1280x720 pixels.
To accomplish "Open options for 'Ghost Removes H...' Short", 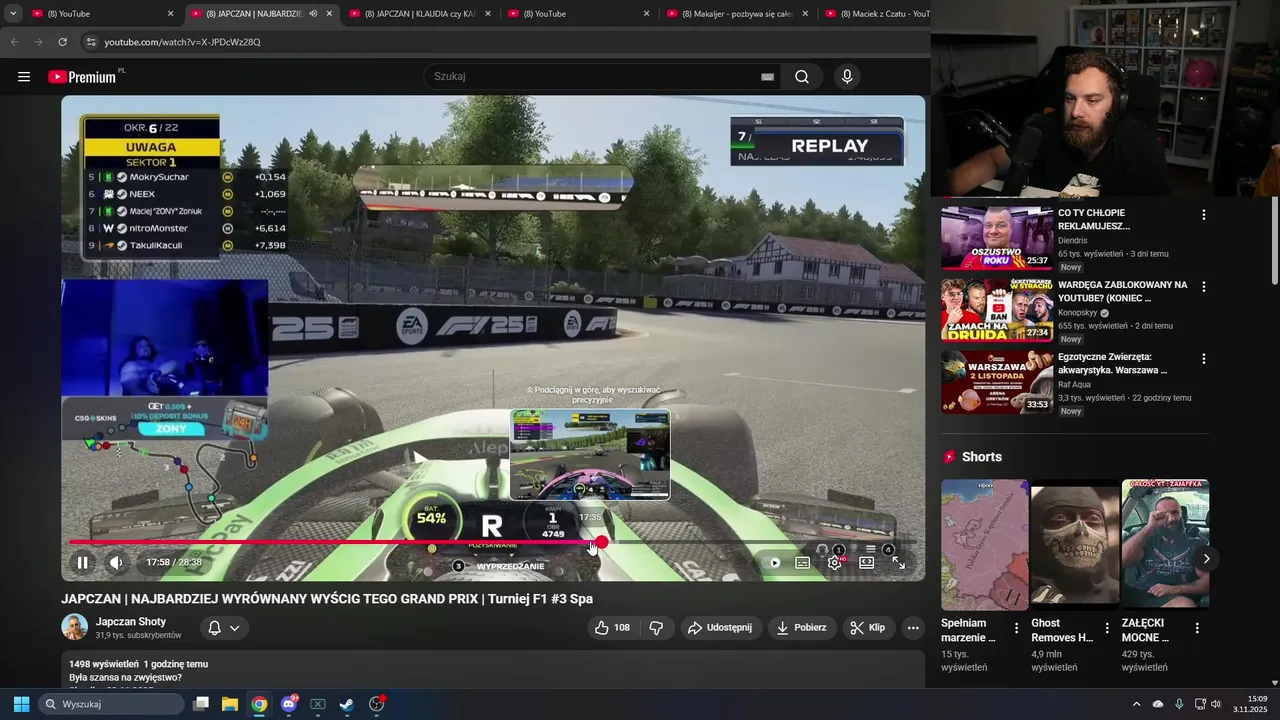I will click(x=1107, y=628).
